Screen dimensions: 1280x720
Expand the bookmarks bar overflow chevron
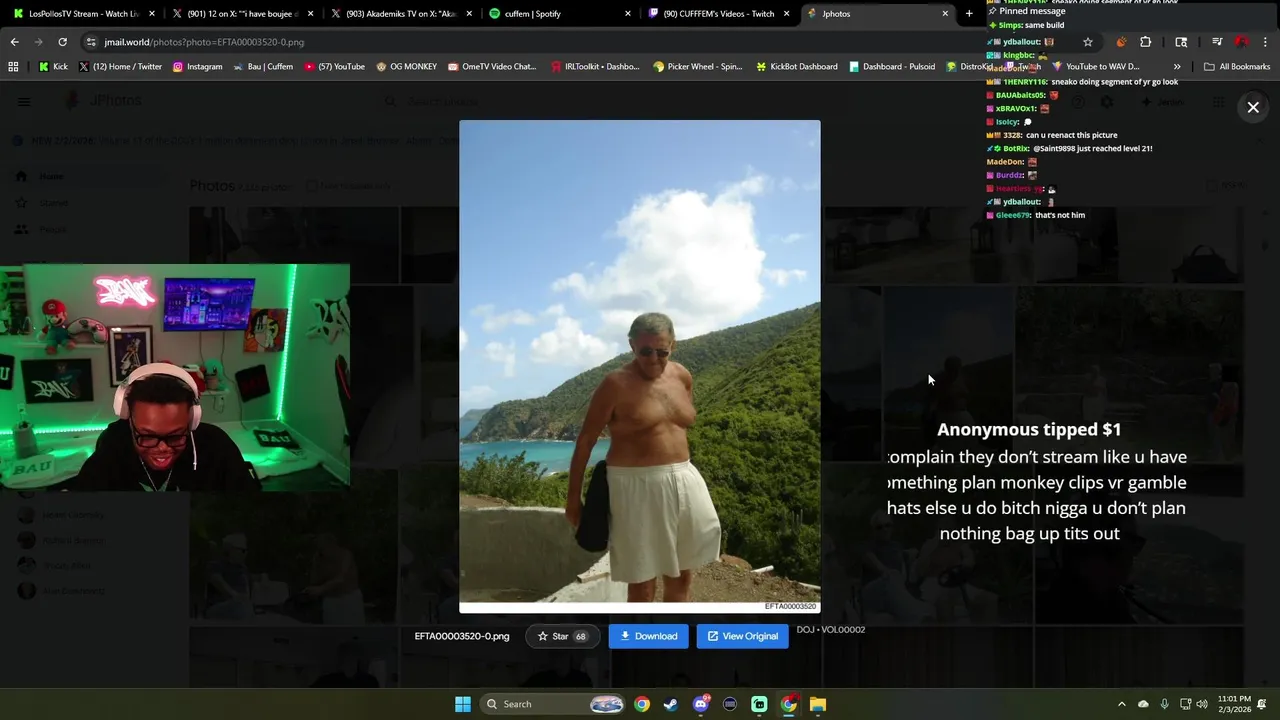(x=1177, y=67)
